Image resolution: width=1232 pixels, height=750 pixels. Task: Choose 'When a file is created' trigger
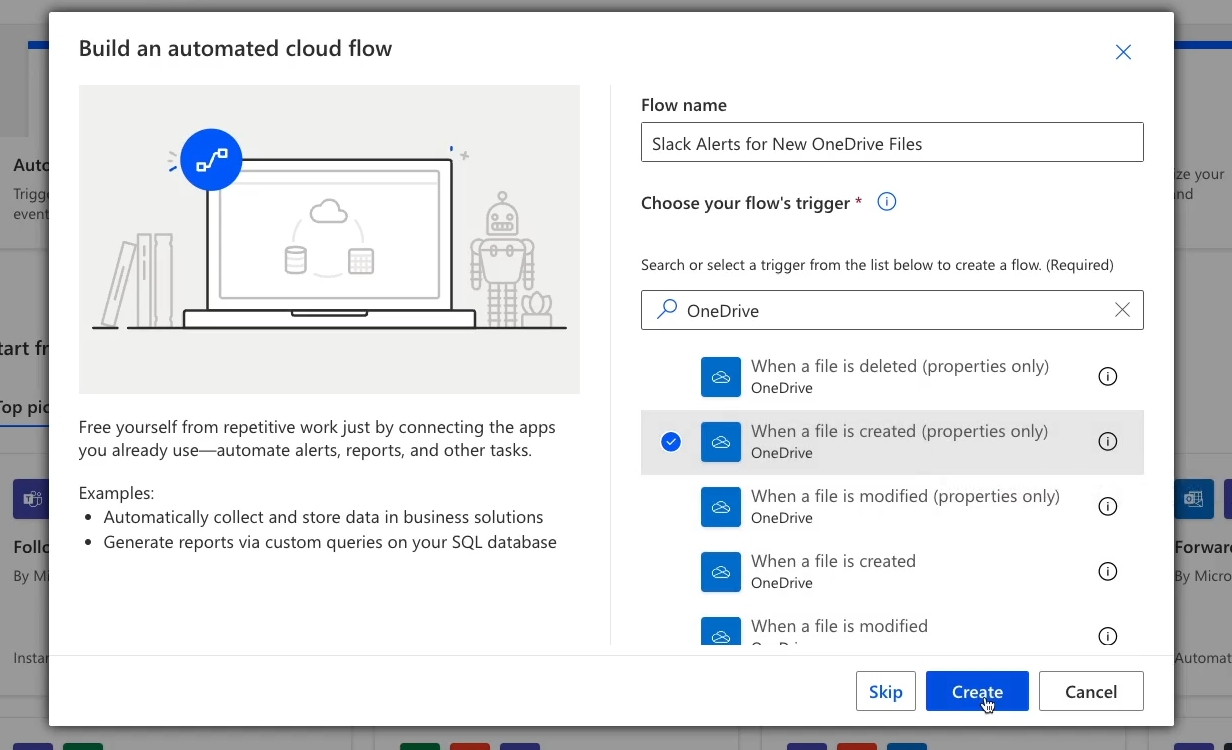(892, 571)
